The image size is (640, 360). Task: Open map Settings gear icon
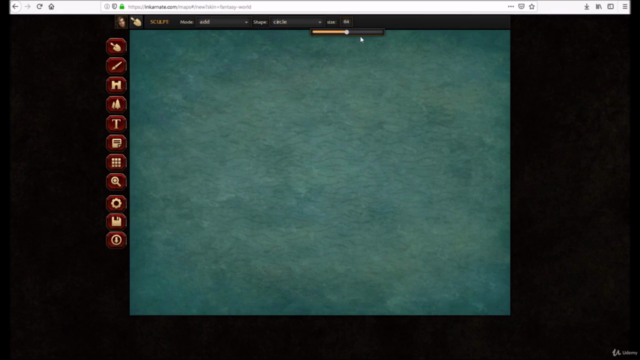coord(116,203)
